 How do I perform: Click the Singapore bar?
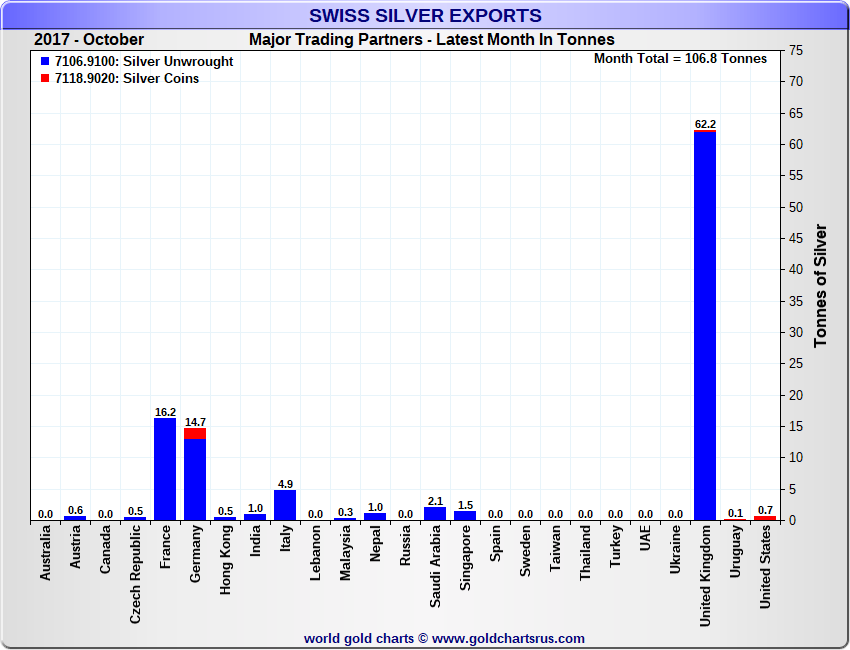pos(465,516)
